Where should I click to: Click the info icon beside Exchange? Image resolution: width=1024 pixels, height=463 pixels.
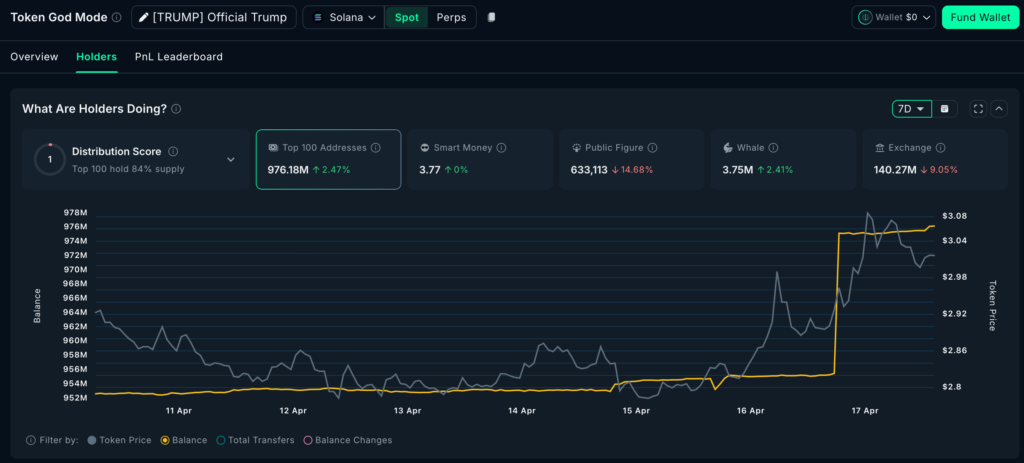click(x=943, y=148)
